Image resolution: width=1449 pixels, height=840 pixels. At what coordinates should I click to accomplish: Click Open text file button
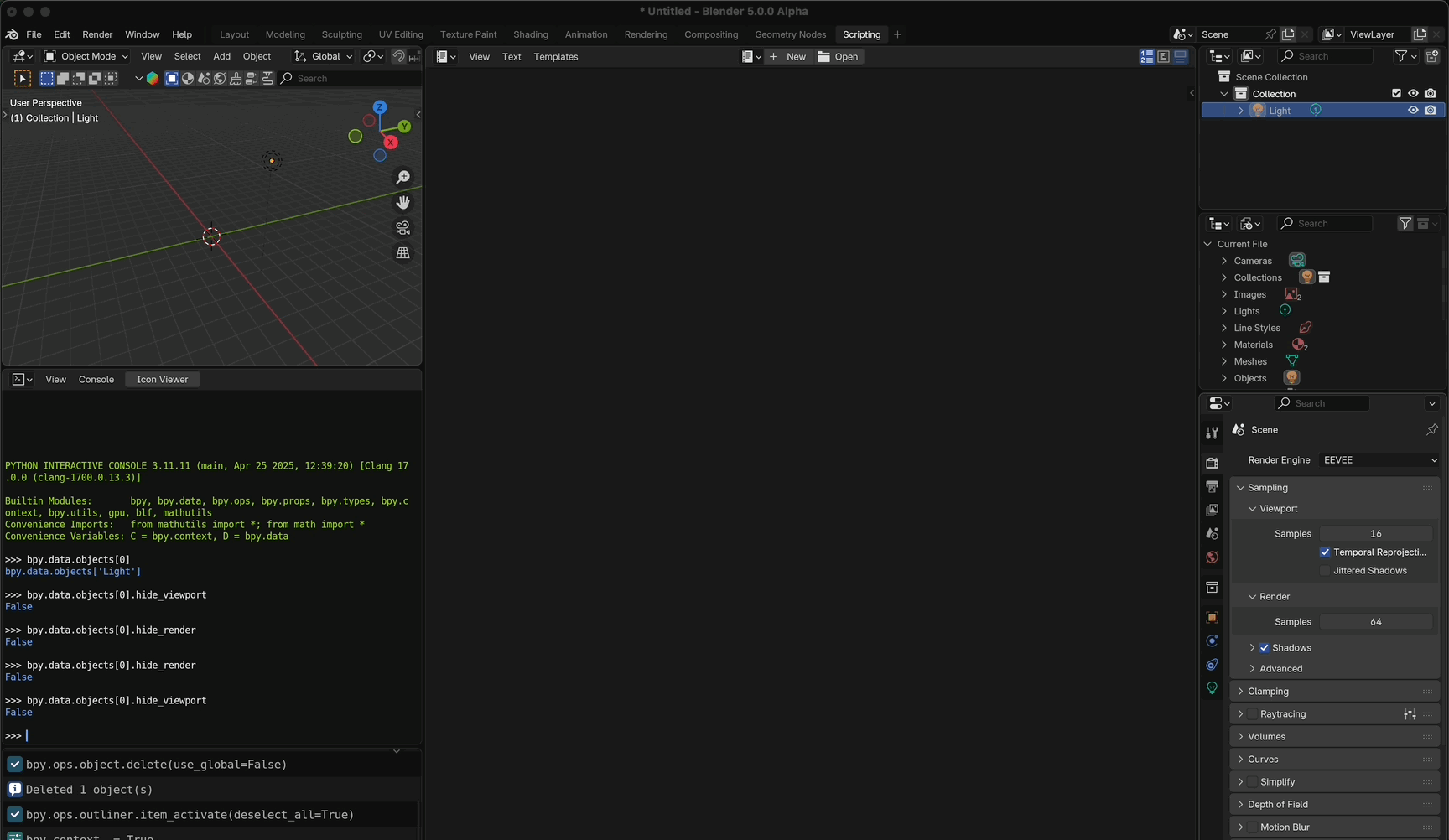tap(838, 57)
